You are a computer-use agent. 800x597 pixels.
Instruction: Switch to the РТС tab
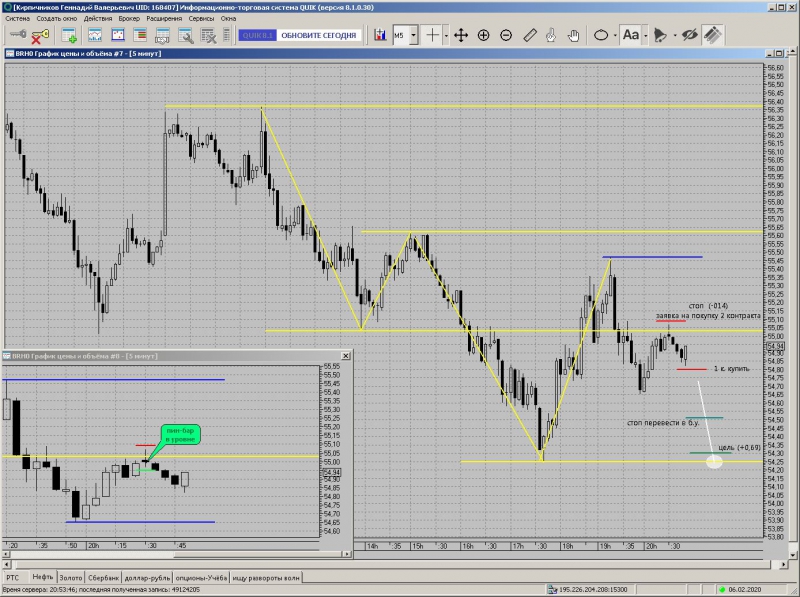coord(13,578)
